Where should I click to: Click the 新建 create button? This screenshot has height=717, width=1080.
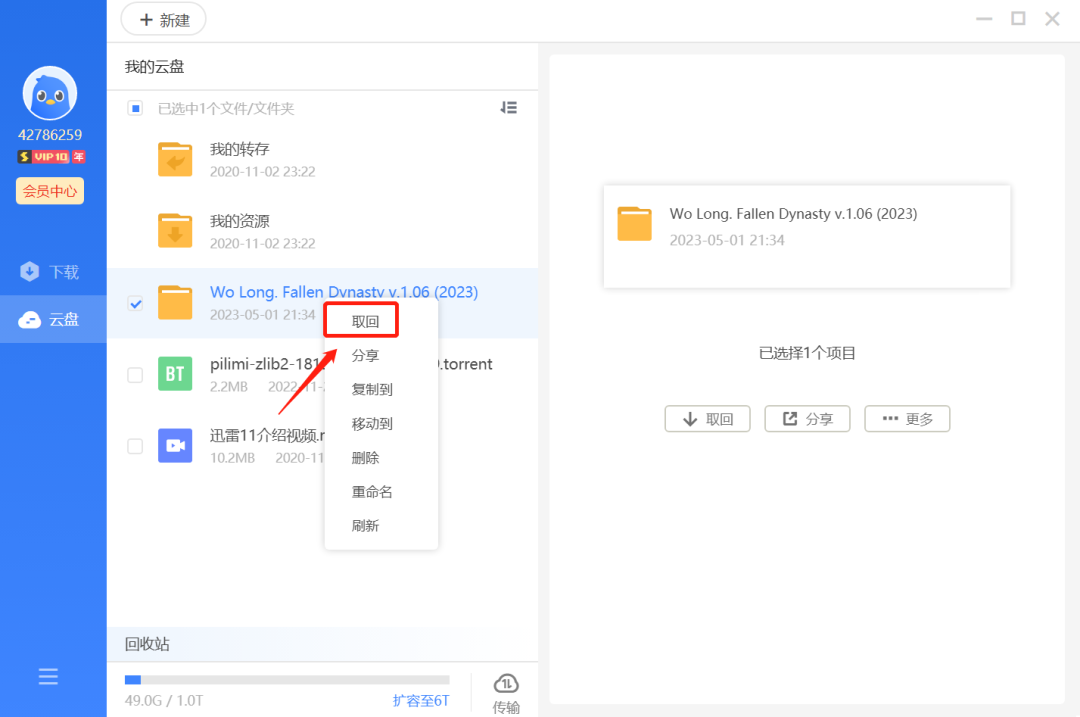[163, 20]
